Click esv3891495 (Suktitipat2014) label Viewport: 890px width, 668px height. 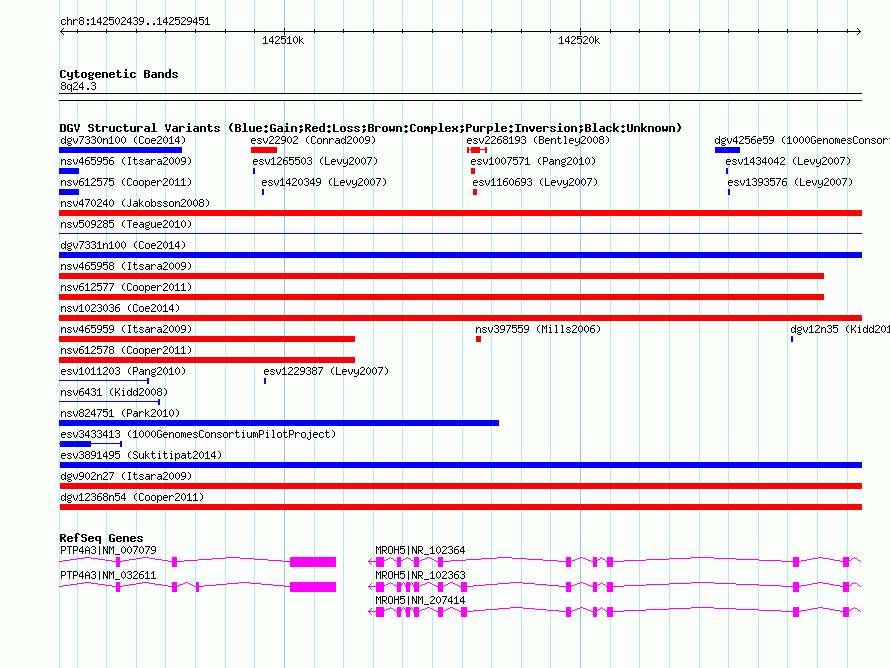[x=141, y=455]
